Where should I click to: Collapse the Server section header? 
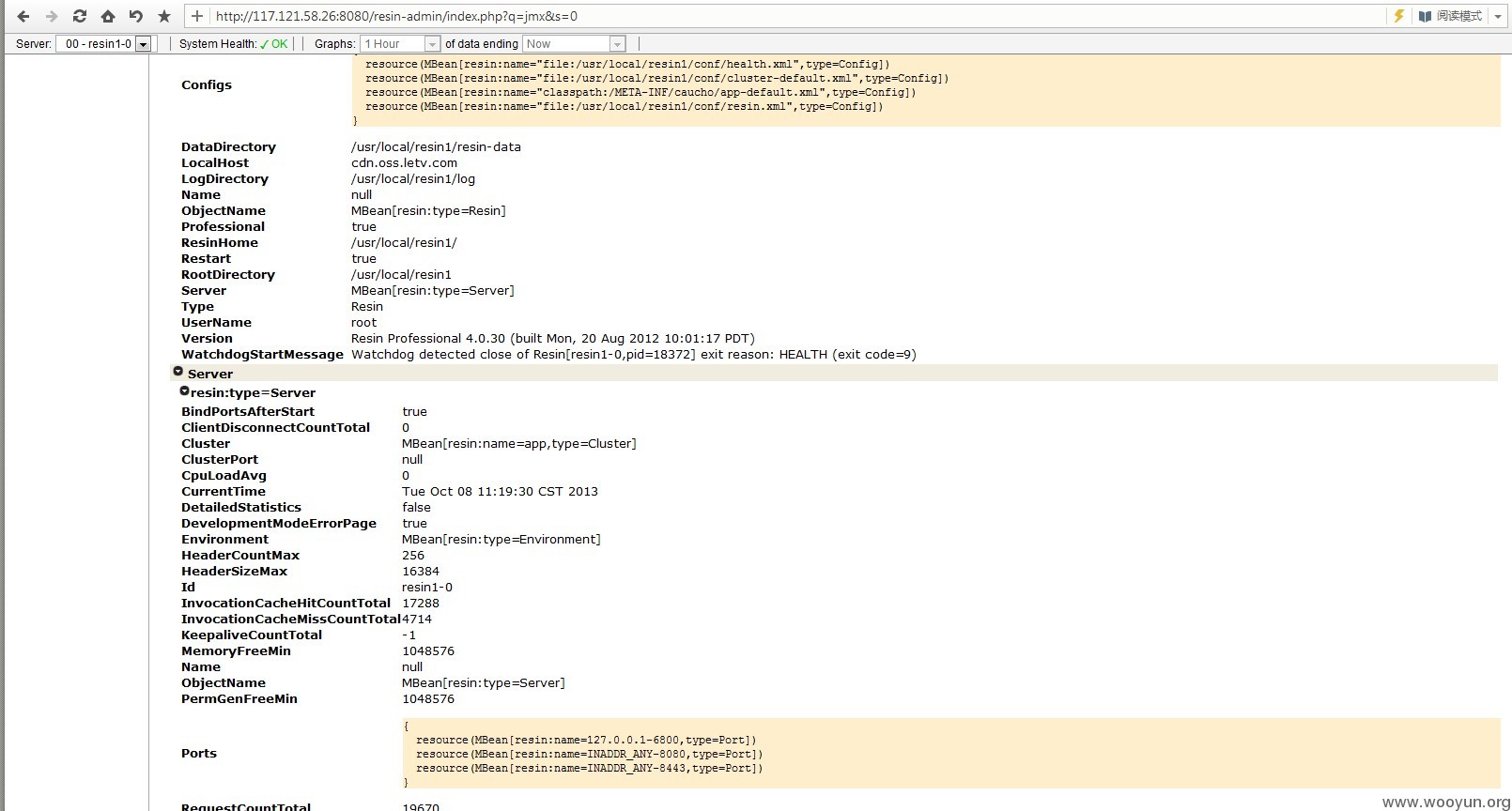[x=178, y=372]
